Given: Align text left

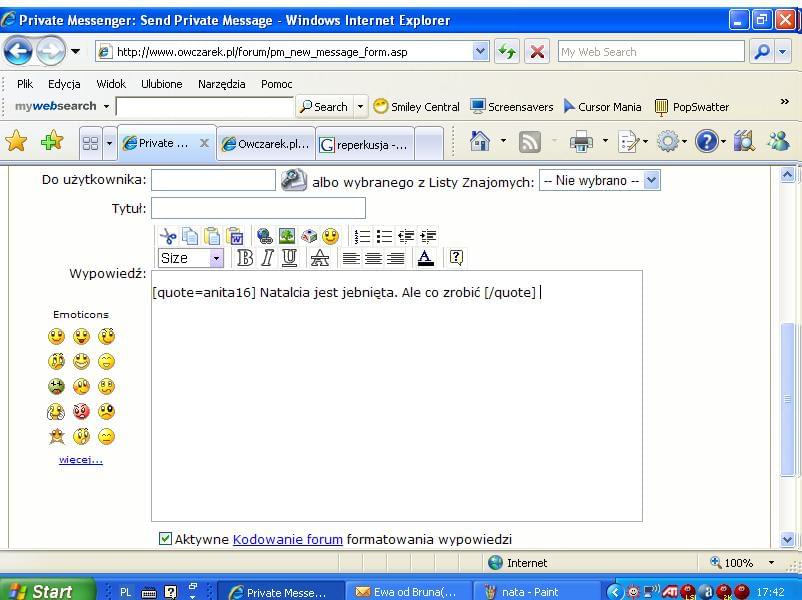Looking at the screenshot, I should coord(351,258).
